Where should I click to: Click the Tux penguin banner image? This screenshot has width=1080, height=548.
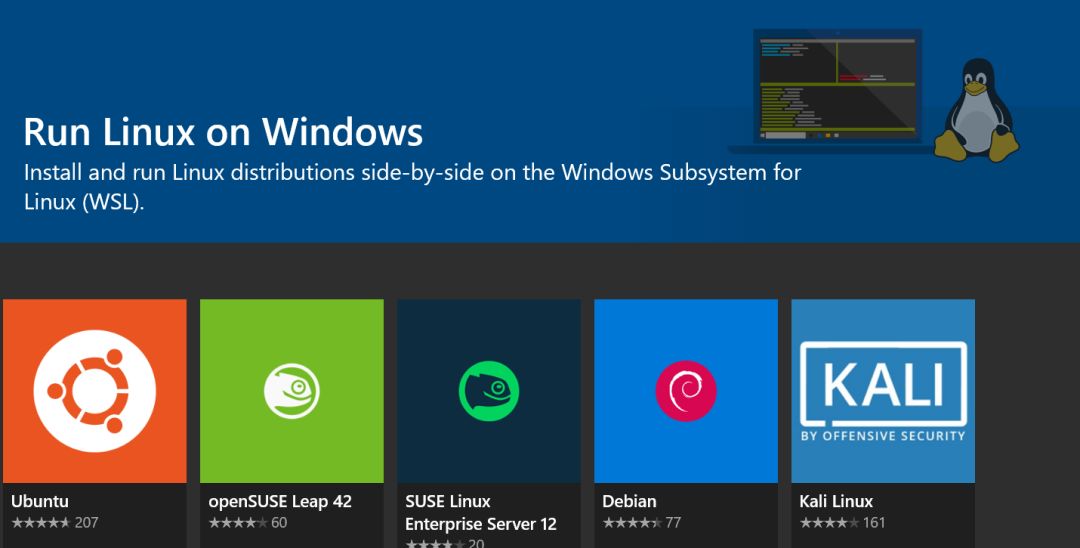[x=977, y=110]
